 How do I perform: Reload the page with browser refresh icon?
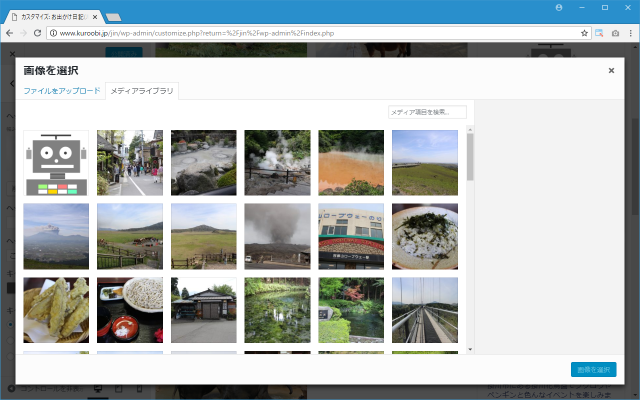(x=37, y=33)
